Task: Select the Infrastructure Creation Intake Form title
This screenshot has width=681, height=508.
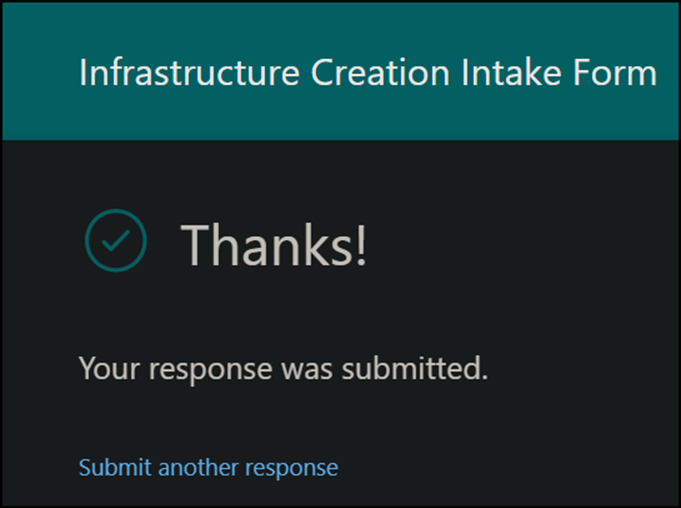Action: click(368, 73)
